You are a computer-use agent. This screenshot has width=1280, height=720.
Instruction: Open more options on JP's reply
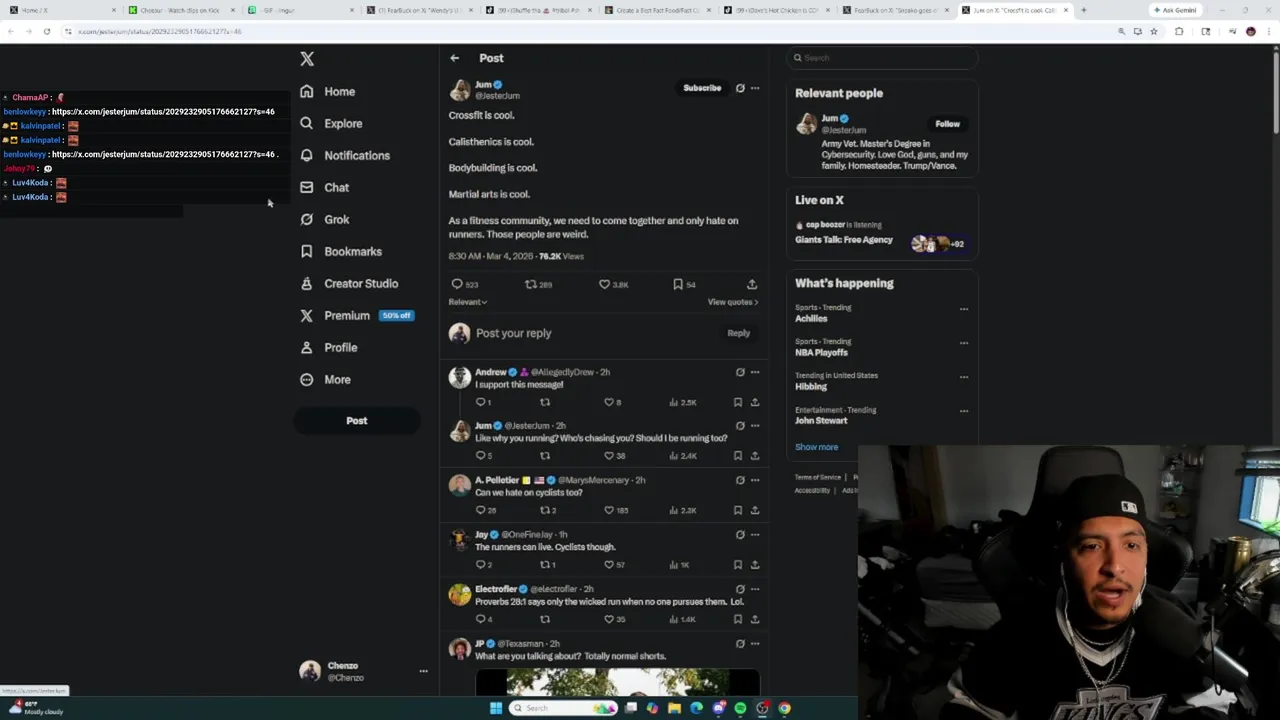(755, 644)
